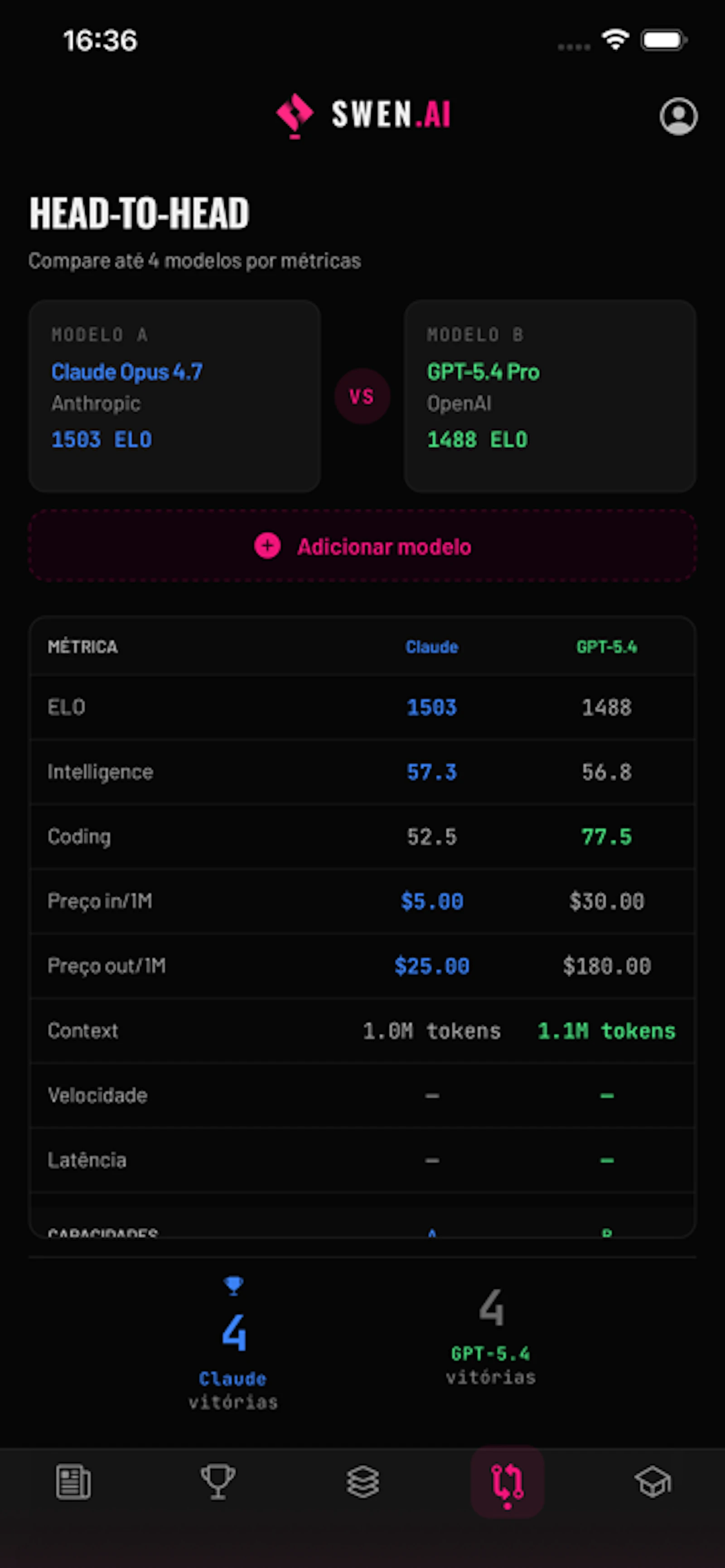
Task: Open the trophy leaderboard tab
Action: tap(218, 1482)
